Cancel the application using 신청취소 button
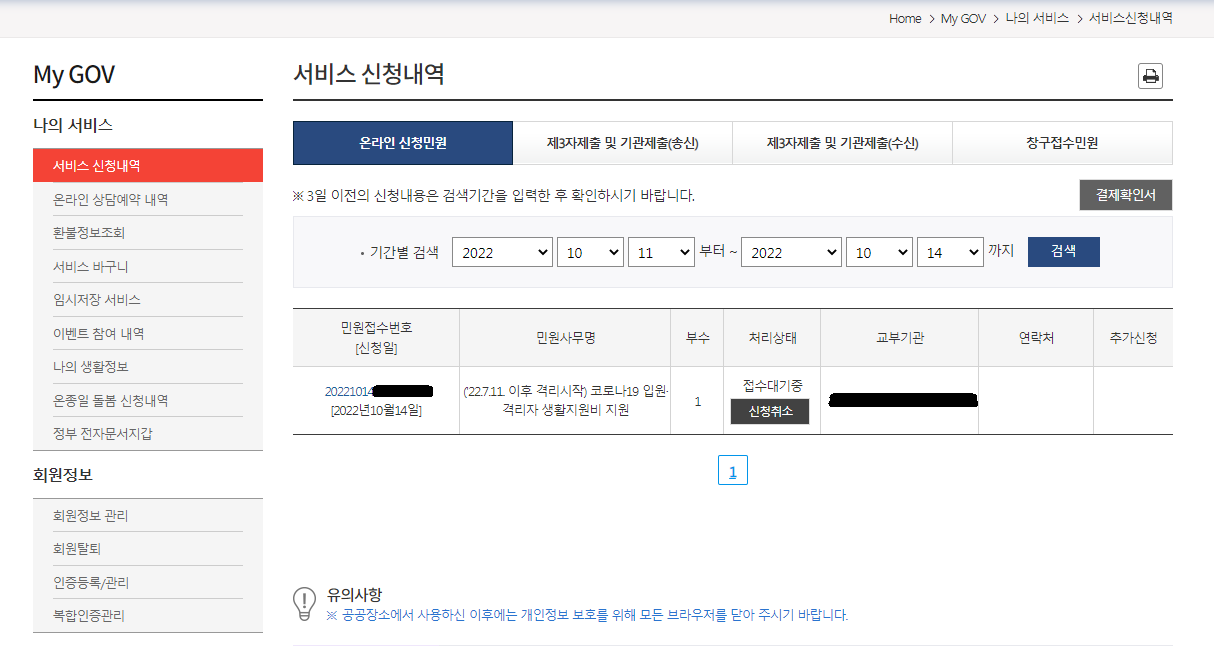This screenshot has height=646, width=1214. 769,410
